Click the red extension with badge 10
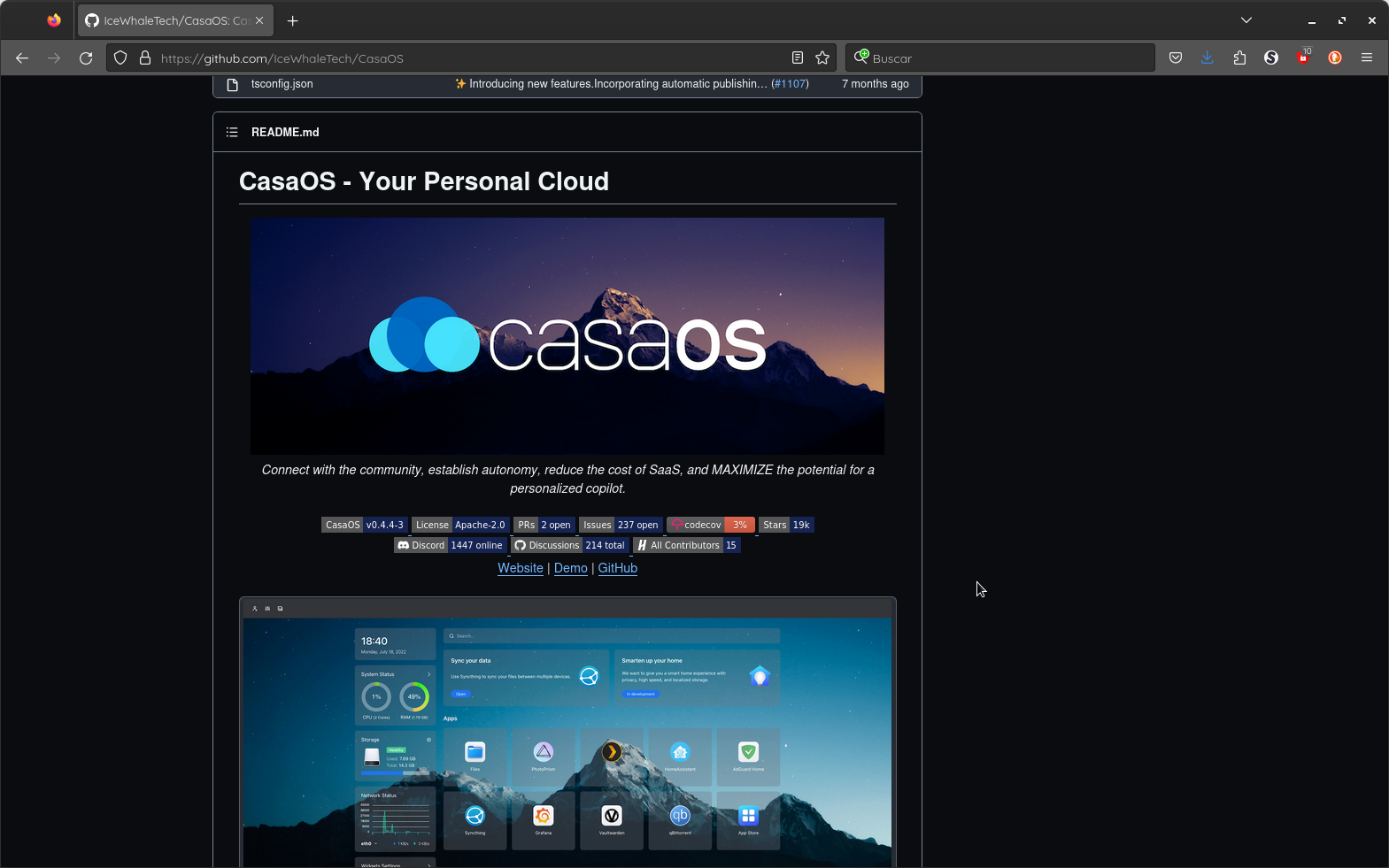 (1303, 57)
